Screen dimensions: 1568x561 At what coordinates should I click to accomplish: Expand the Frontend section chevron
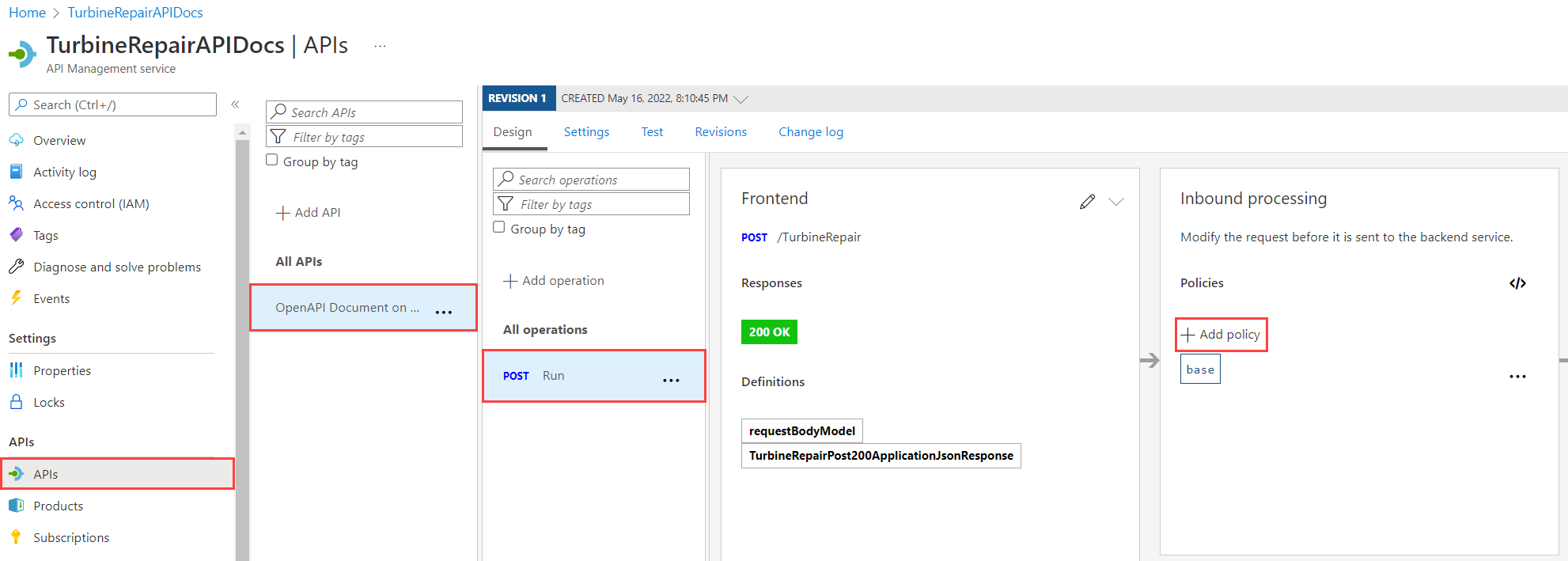point(1116,202)
